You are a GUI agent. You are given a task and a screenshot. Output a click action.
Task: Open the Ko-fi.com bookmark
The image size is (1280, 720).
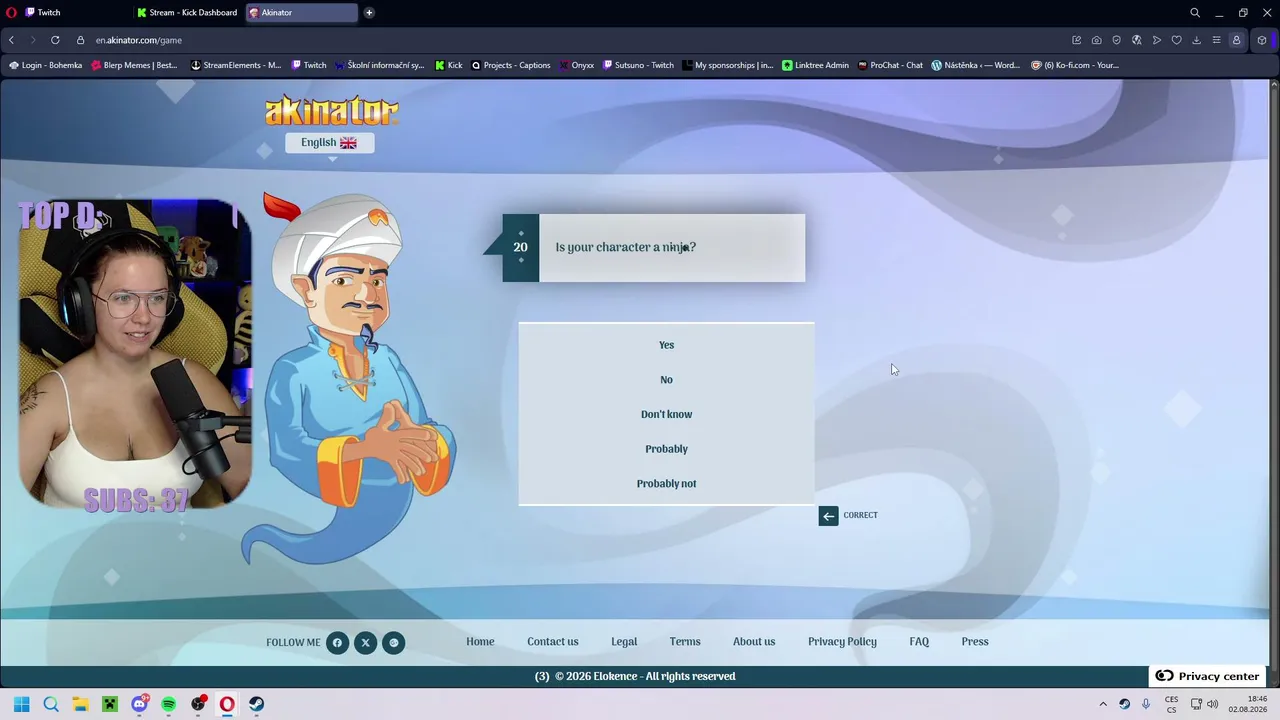point(1075,66)
